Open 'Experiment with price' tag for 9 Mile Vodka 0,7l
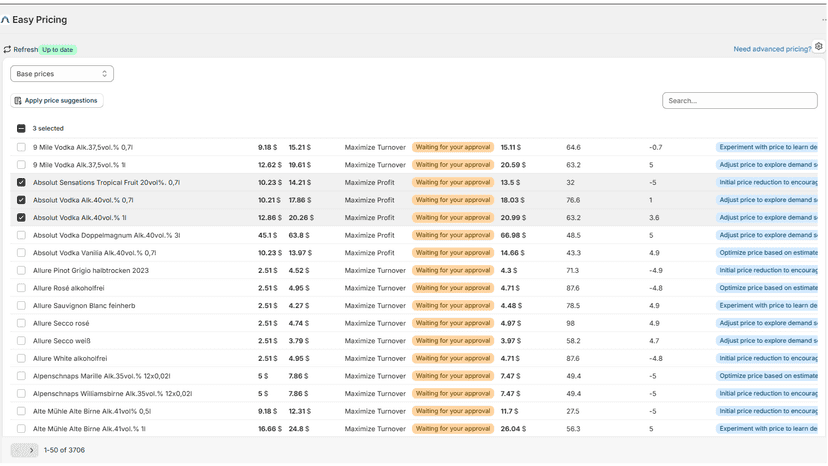 (x=767, y=147)
